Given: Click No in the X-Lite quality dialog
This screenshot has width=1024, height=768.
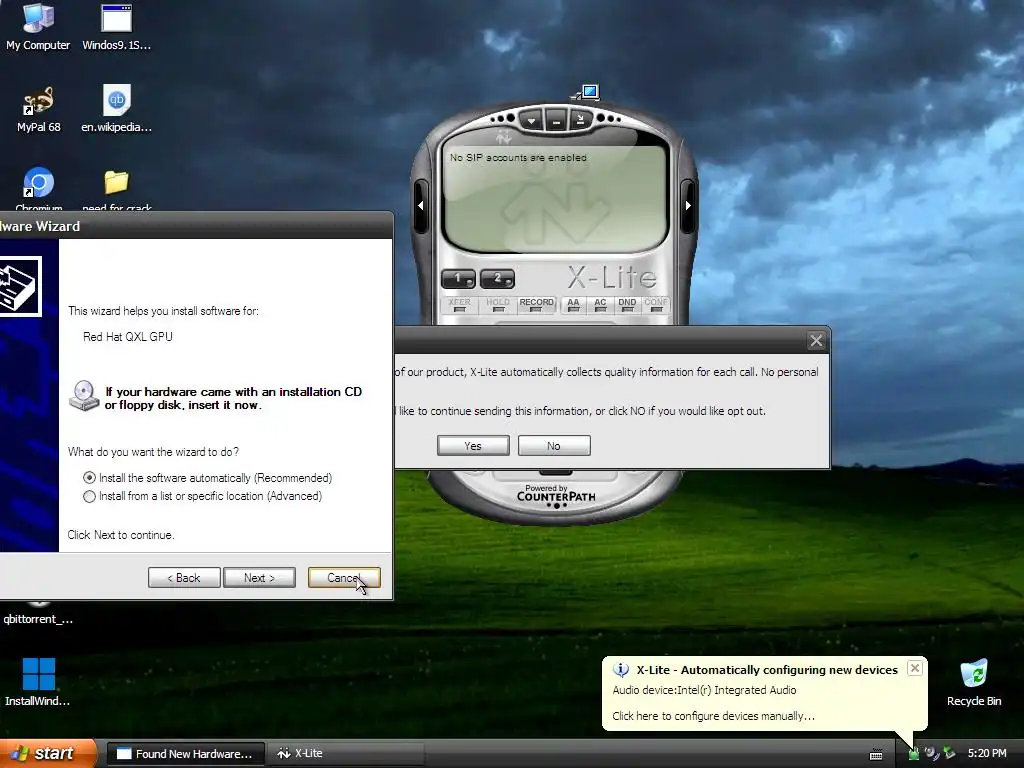Looking at the screenshot, I should (554, 446).
